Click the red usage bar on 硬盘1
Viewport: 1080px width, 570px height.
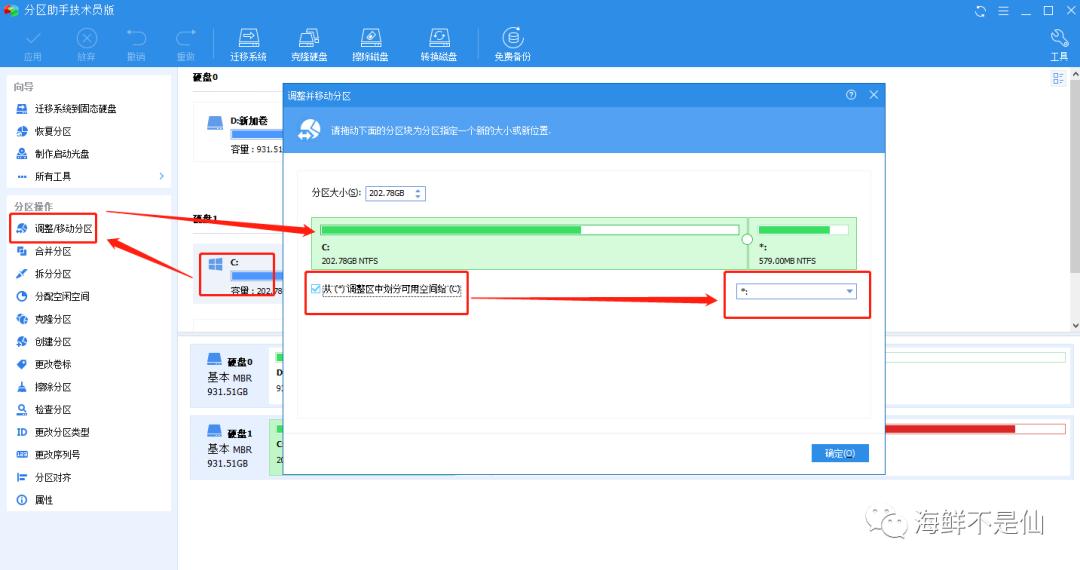(950, 429)
